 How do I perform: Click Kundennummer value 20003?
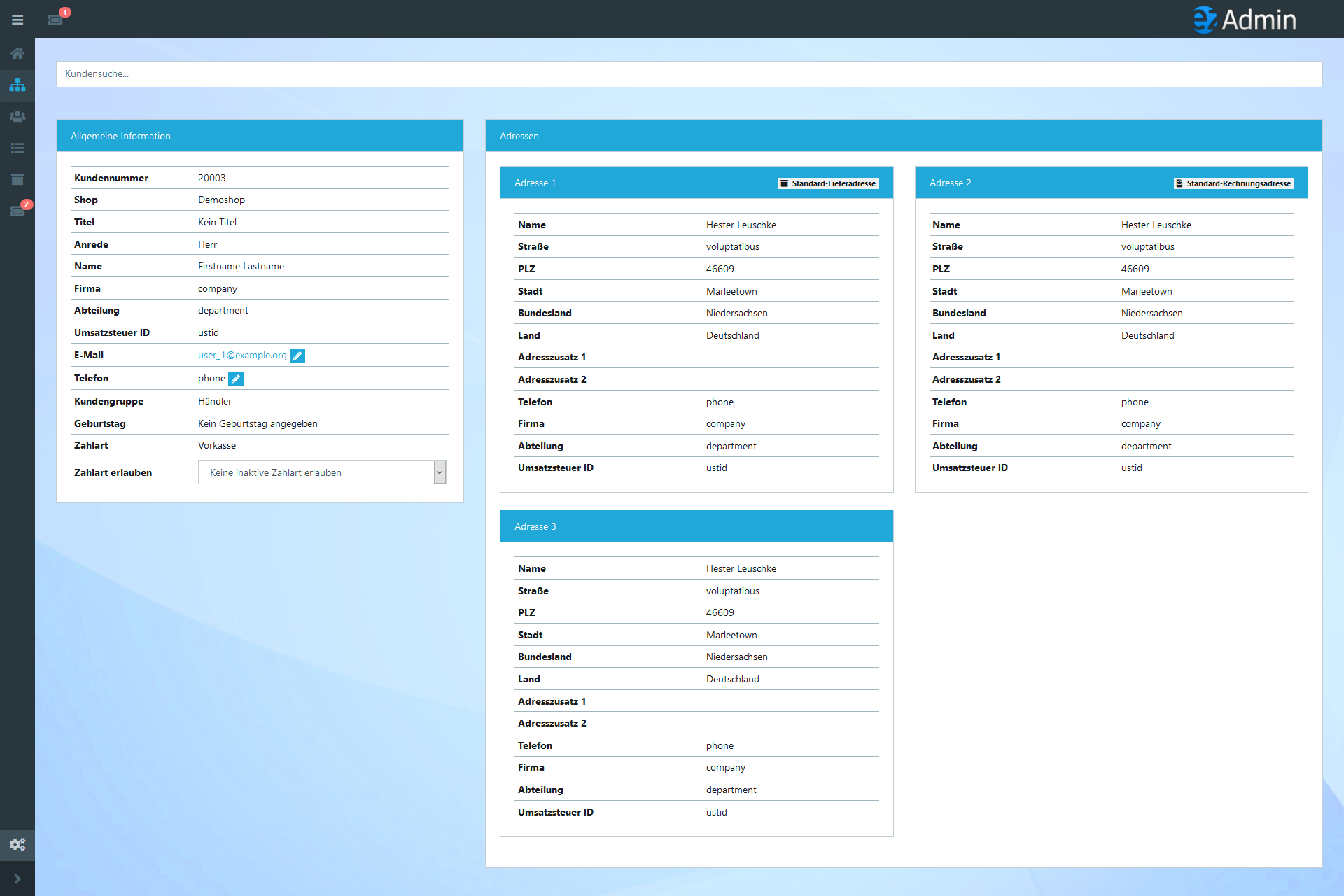(x=212, y=178)
